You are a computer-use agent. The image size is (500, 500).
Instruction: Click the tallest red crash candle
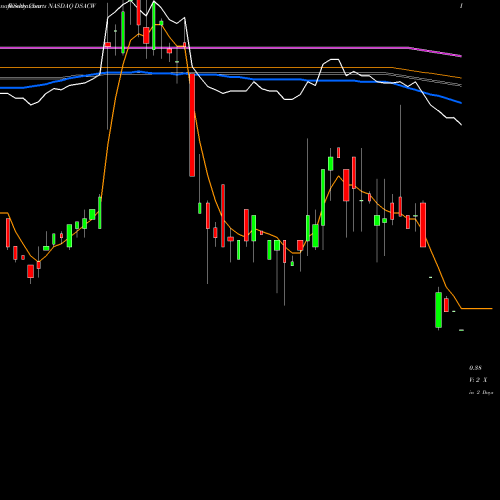point(192,125)
